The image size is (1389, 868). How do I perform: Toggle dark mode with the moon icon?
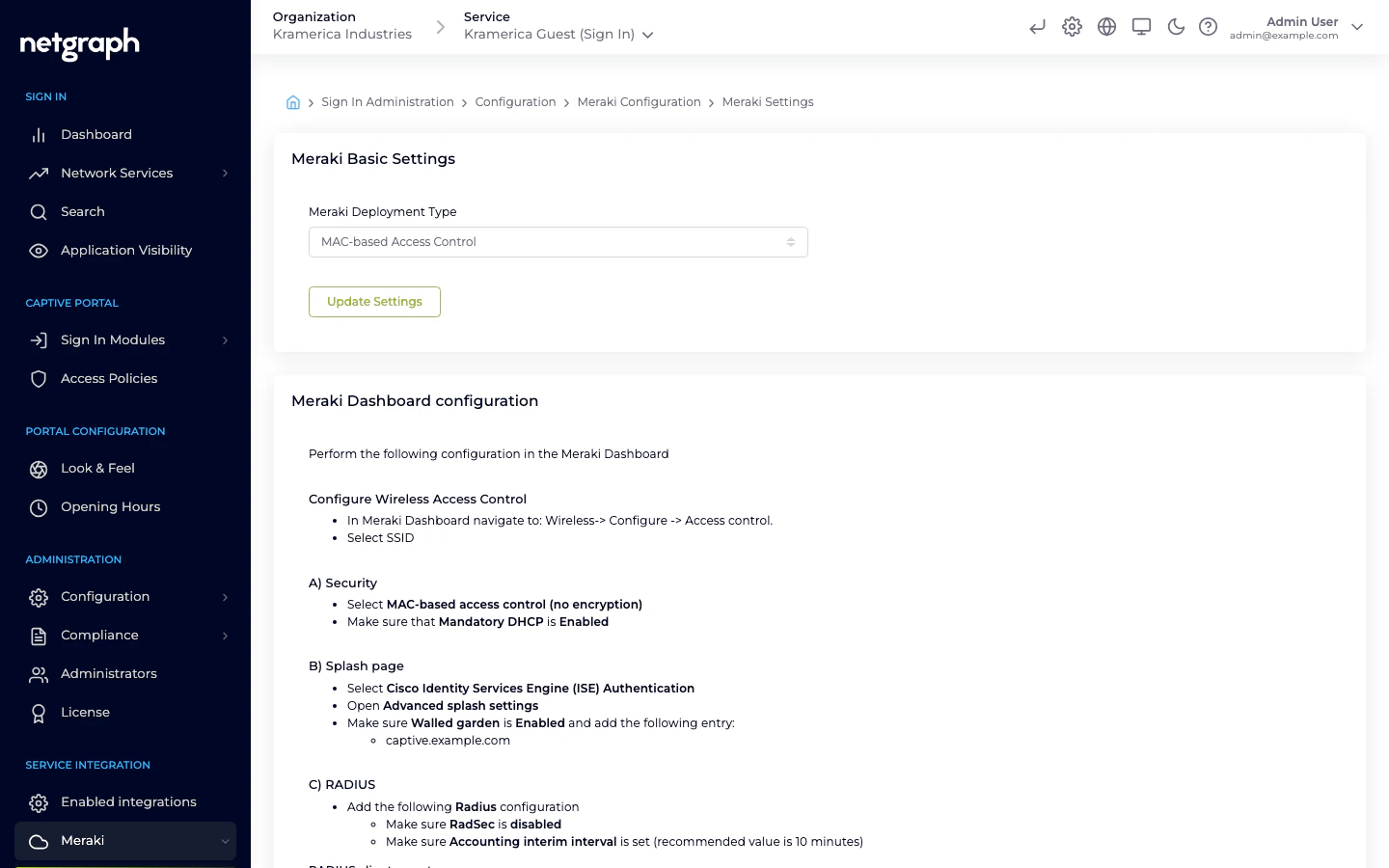pos(1176,26)
